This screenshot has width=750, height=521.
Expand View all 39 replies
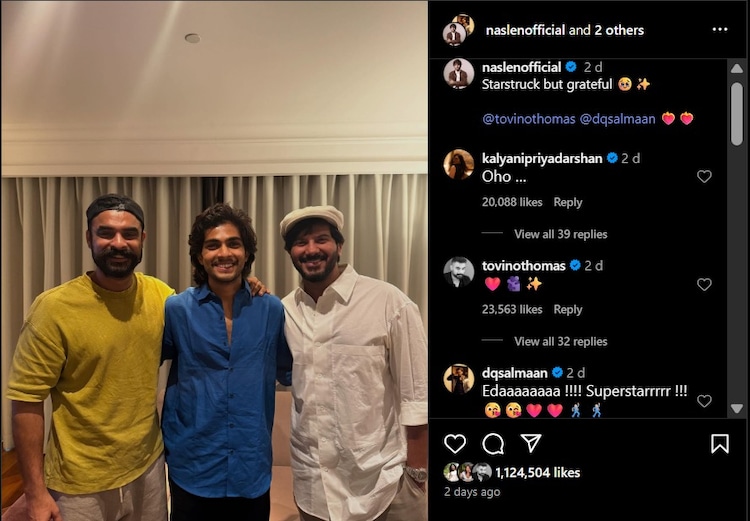tap(561, 234)
